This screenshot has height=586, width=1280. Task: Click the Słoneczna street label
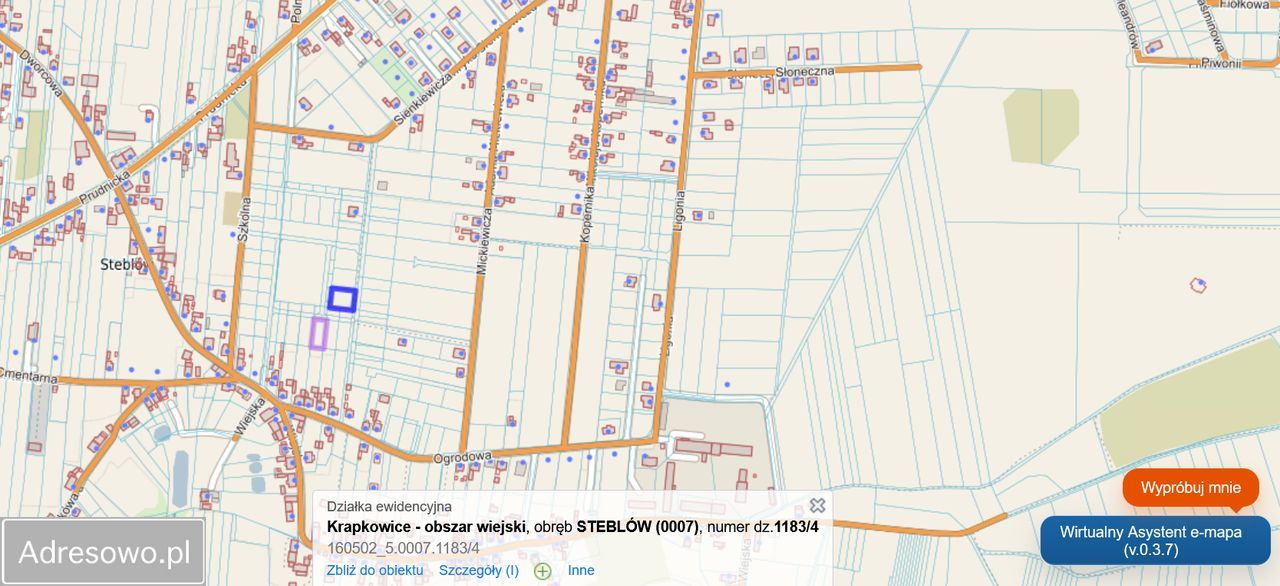tap(805, 70)
